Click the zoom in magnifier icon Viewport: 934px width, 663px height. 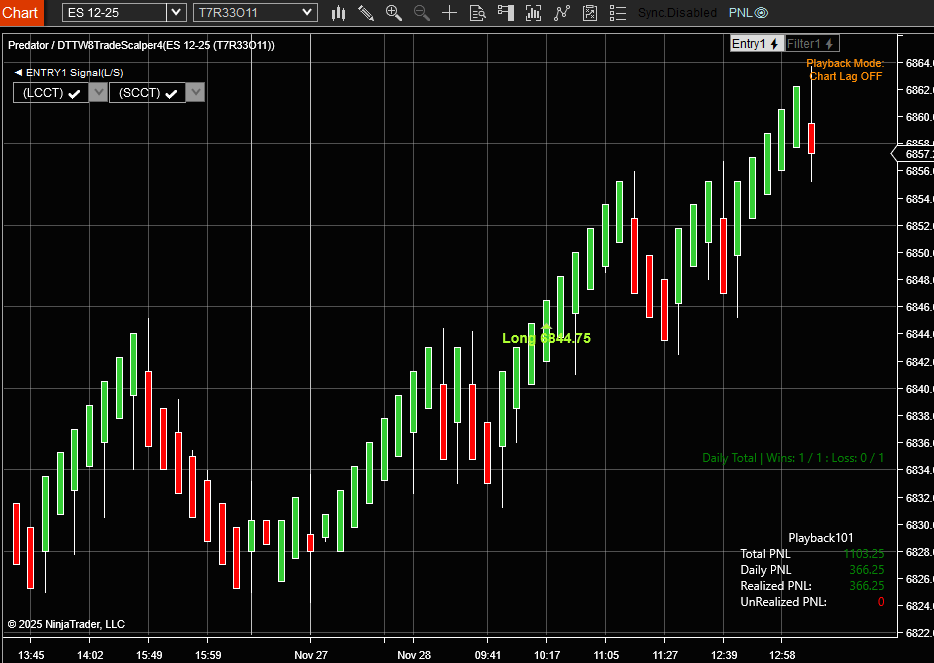393,13
